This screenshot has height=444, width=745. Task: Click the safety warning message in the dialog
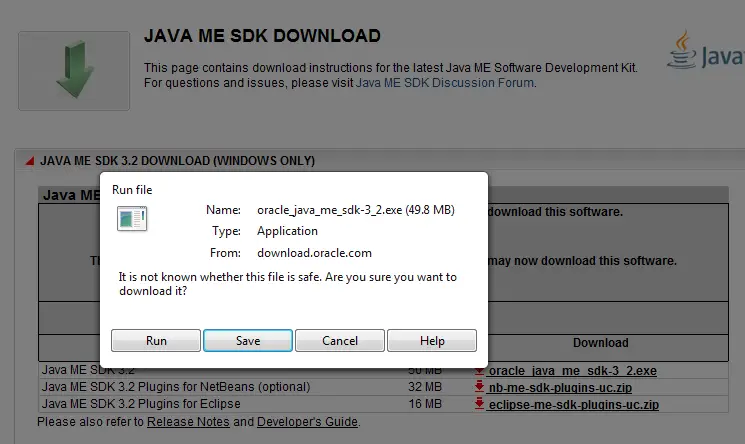coord(287,284)
